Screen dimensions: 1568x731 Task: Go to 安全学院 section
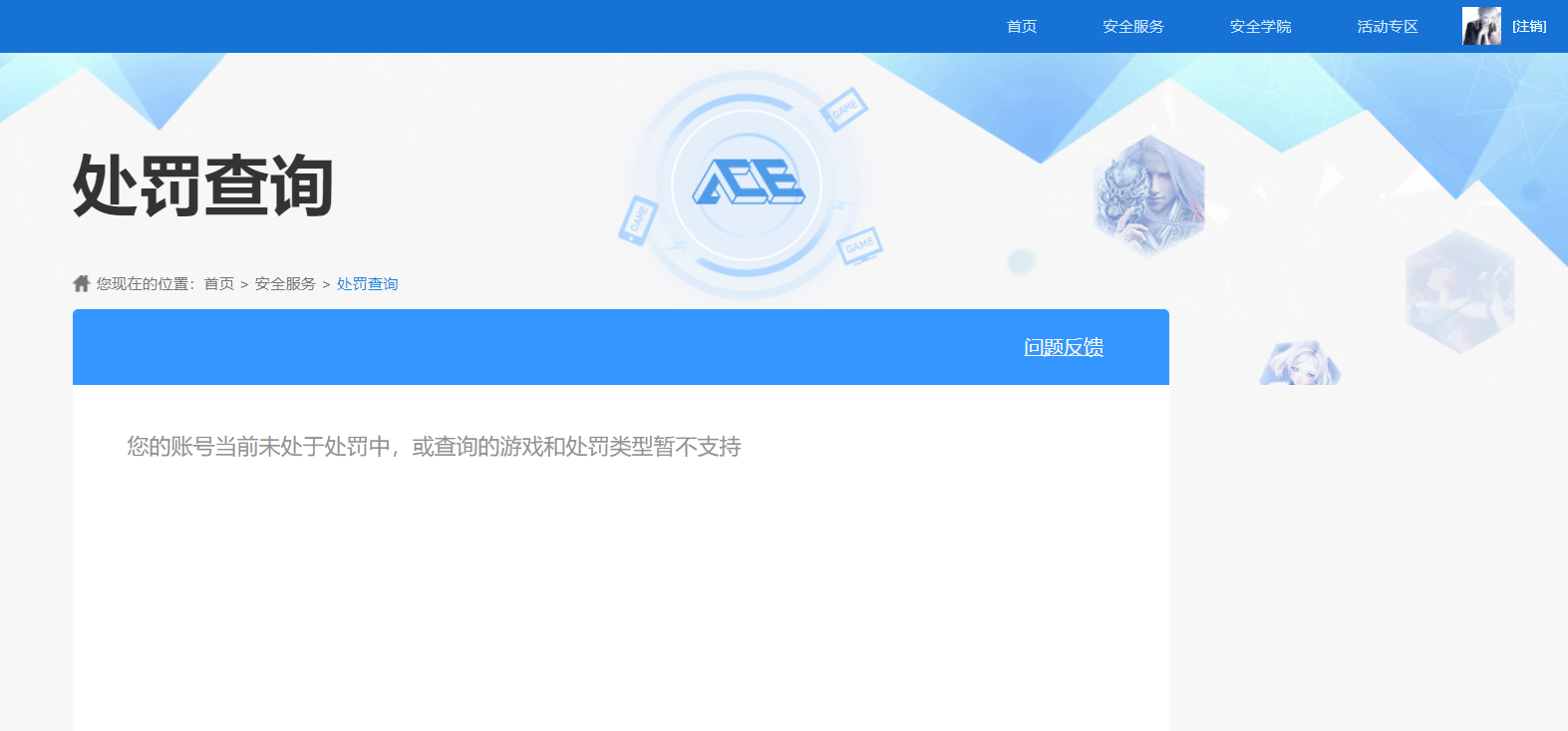pos(1260,27)
